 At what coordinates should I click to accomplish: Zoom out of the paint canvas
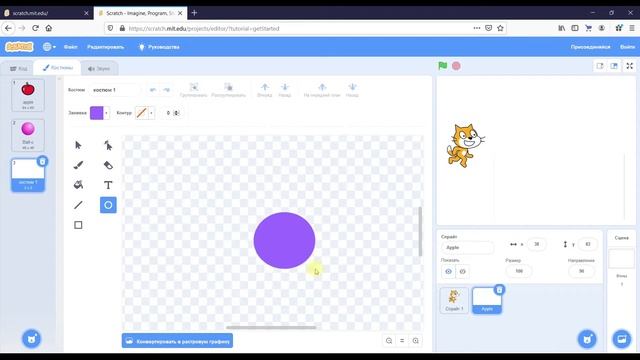point(389,341)
